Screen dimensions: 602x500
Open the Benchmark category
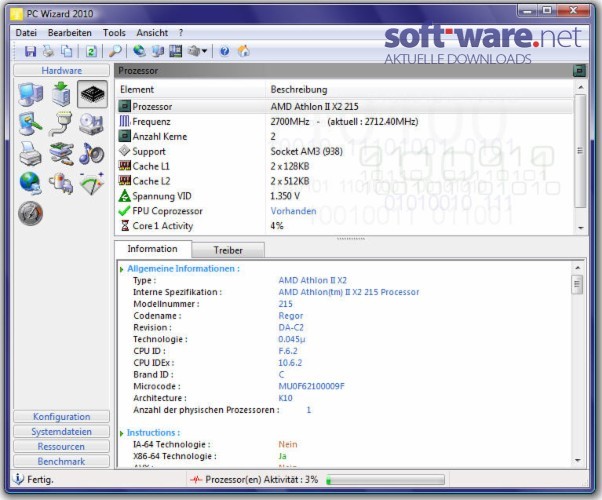[x=61, y=462]
